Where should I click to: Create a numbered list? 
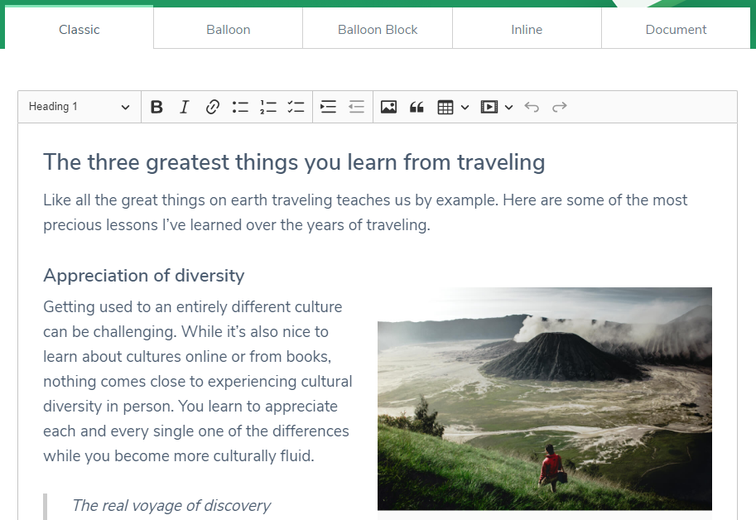[268, 107]
